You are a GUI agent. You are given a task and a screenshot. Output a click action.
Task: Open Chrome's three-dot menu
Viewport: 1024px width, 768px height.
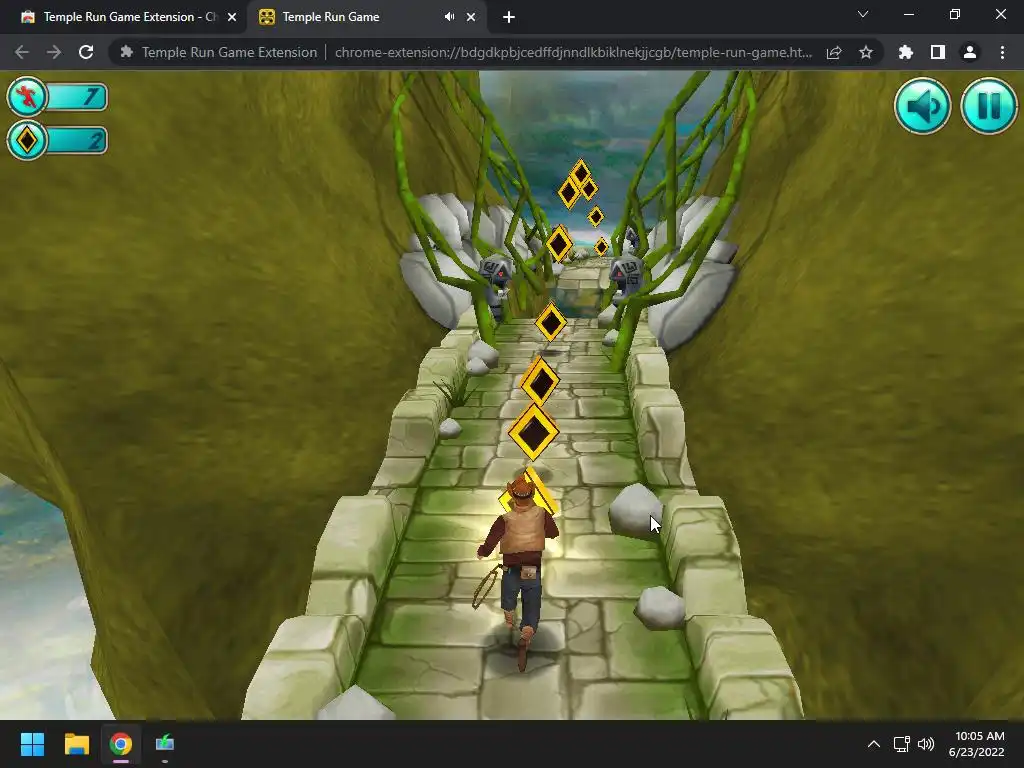tap(1002, 52)
